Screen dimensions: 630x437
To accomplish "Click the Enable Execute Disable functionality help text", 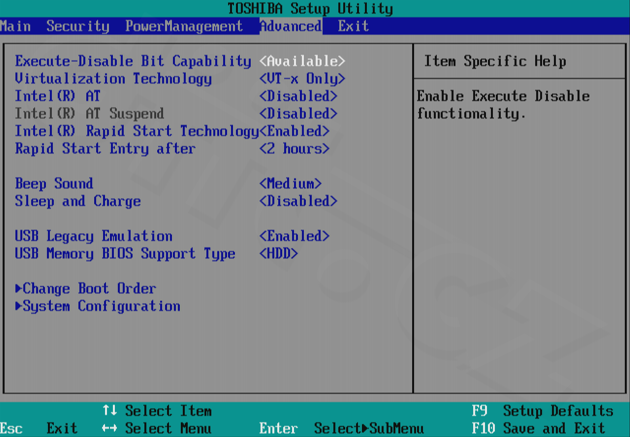I will click(503, 105).
